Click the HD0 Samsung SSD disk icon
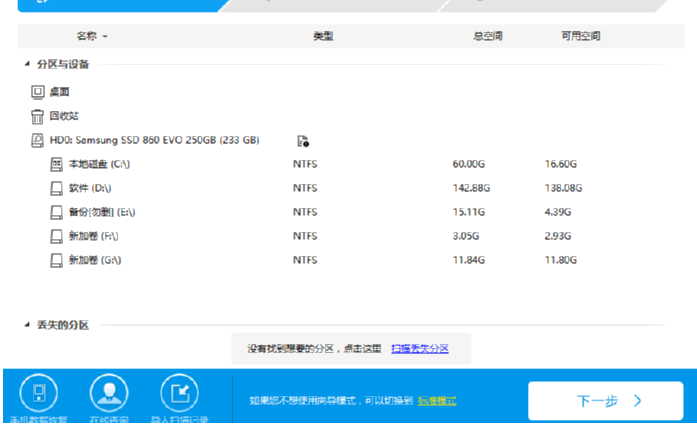The height and width of the screenshot is (424, 697). click(x=37, y=140)
